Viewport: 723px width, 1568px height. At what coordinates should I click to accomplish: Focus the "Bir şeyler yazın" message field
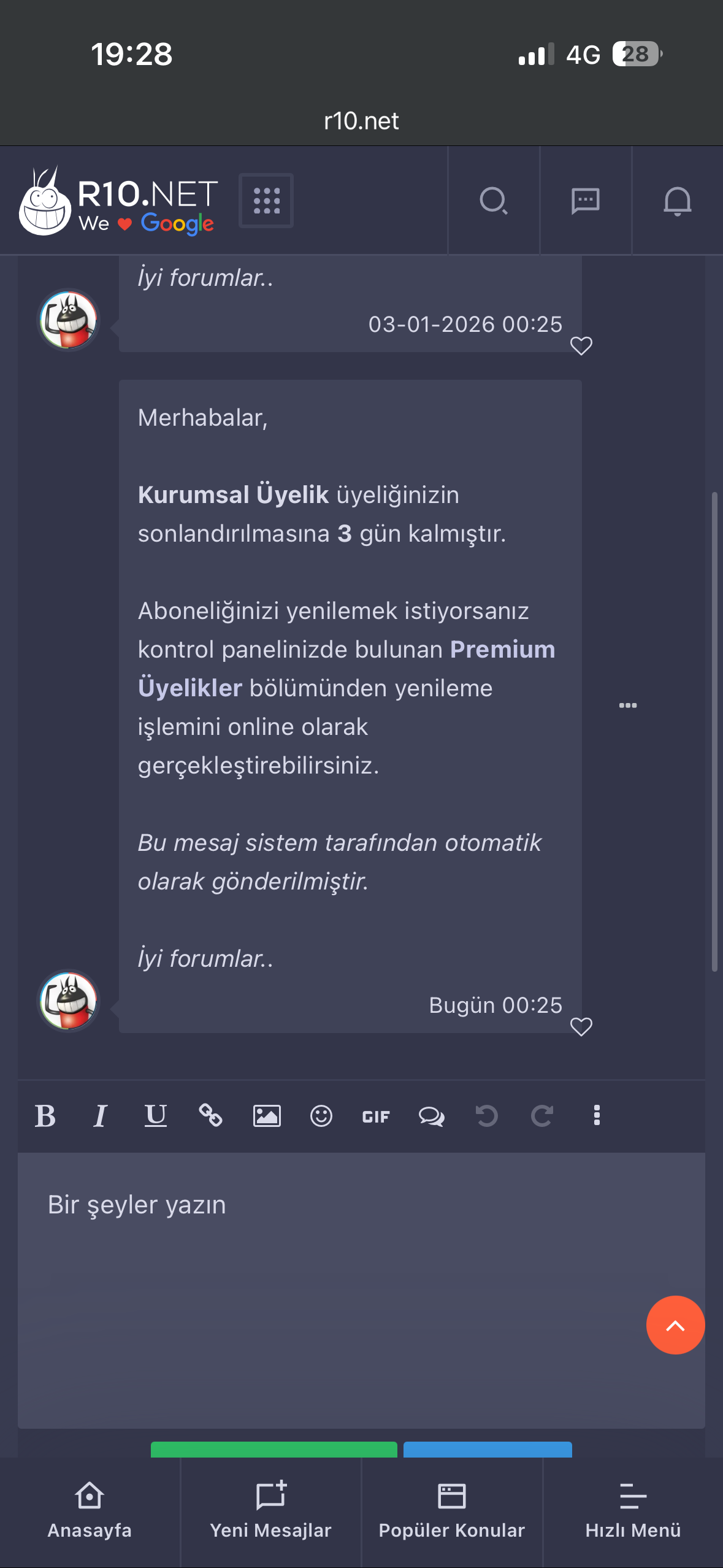click(x=361, y=1290)
